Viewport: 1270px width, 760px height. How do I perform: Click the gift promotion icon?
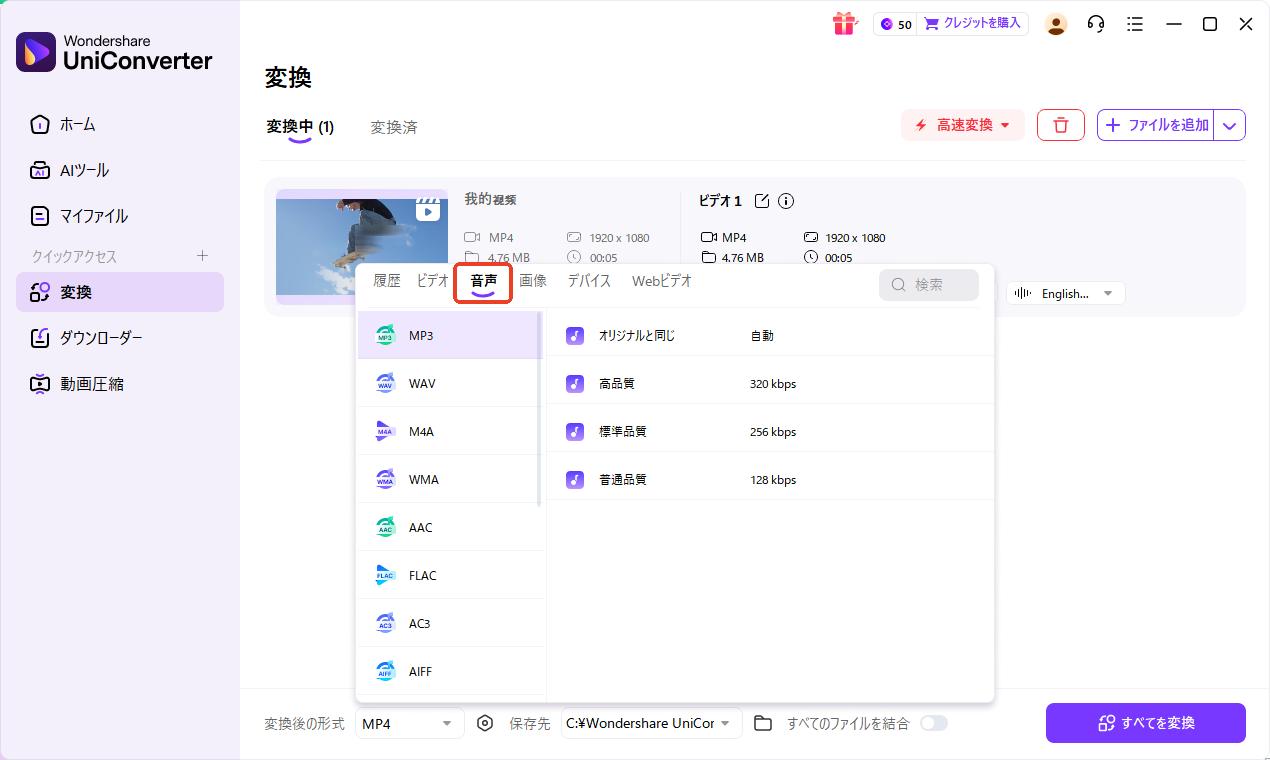[x=845, y=23]
